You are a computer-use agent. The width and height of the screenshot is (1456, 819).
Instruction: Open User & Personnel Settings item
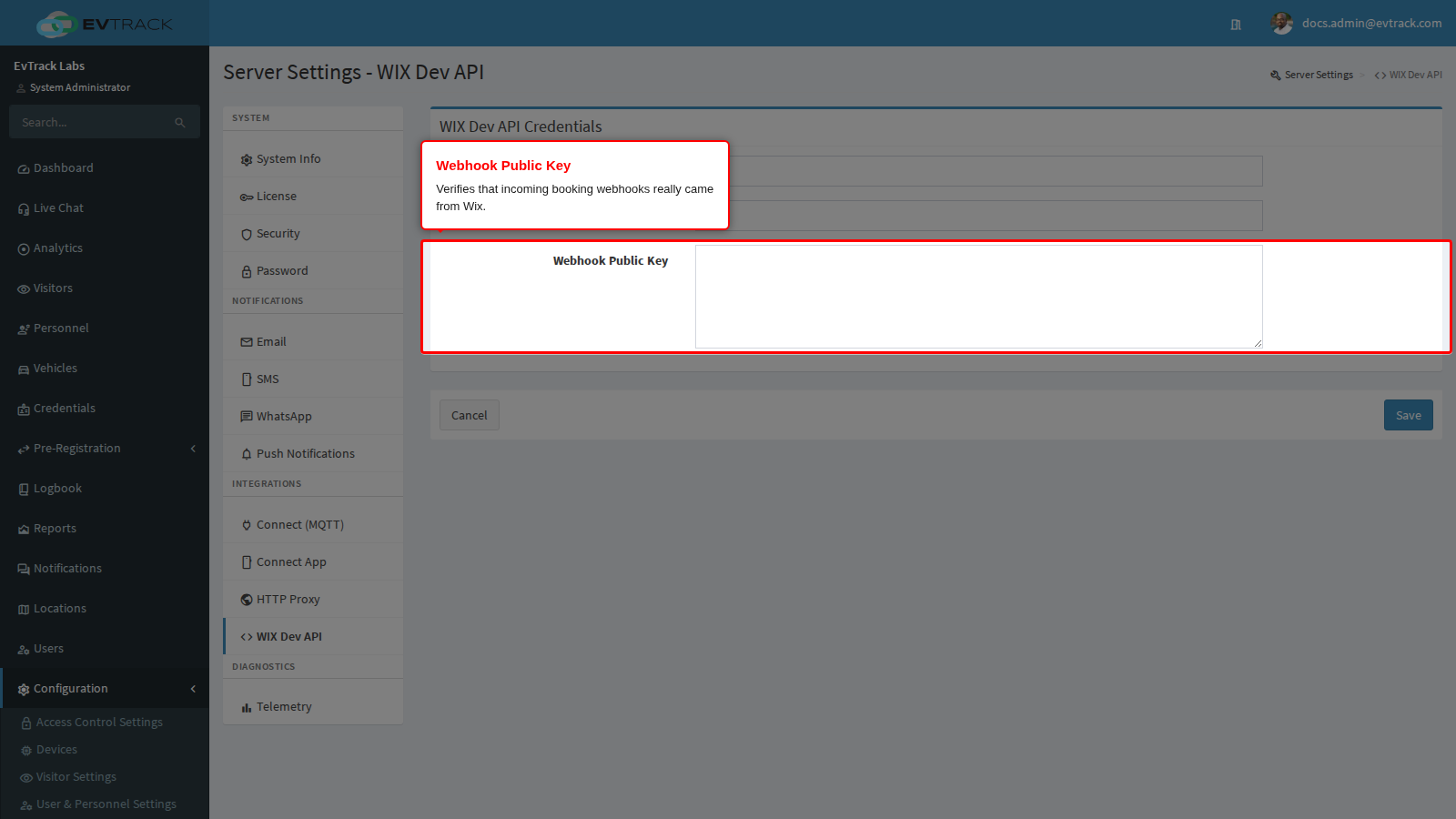[106, 804]
